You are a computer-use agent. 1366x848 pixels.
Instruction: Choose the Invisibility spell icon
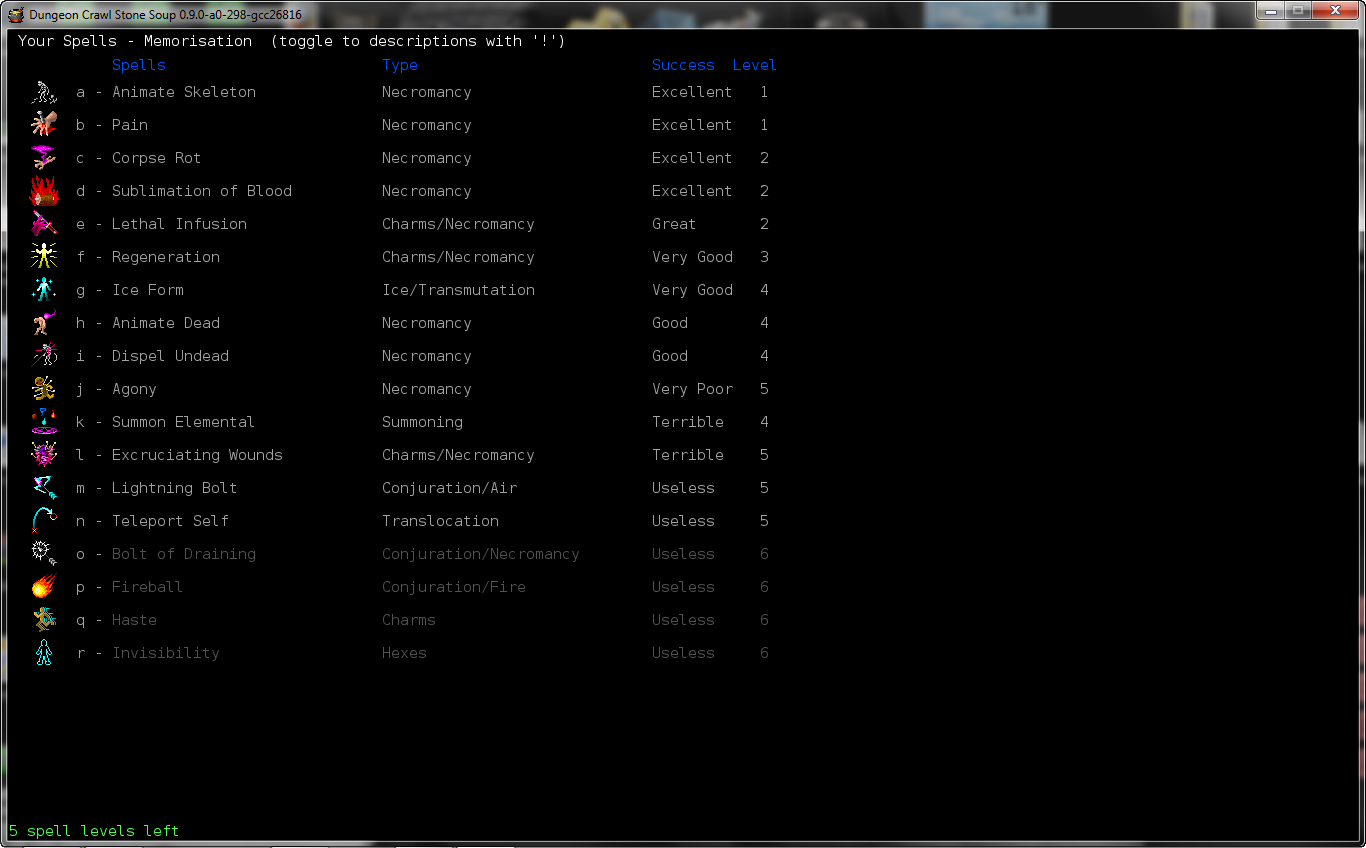[44, 653]
